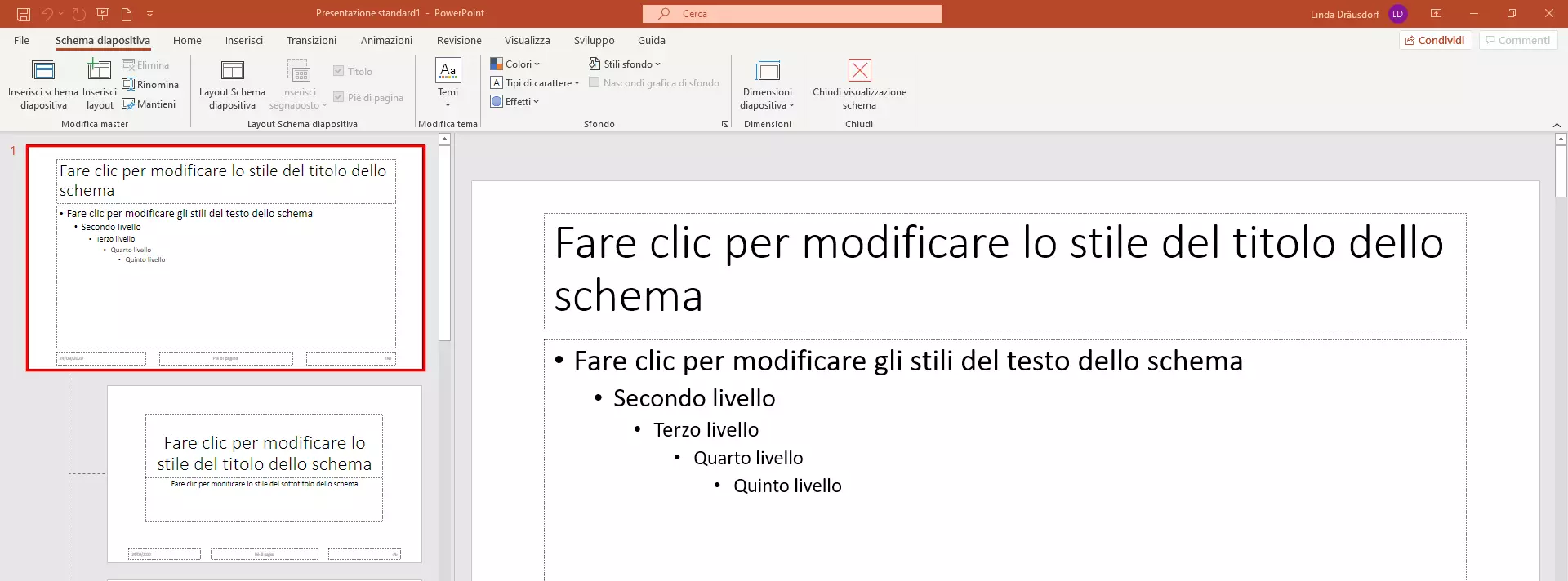Viewport: 1568px width, 581px height.
Task: Expand the Colori dropdown
Action: click(x=515, y=64)
